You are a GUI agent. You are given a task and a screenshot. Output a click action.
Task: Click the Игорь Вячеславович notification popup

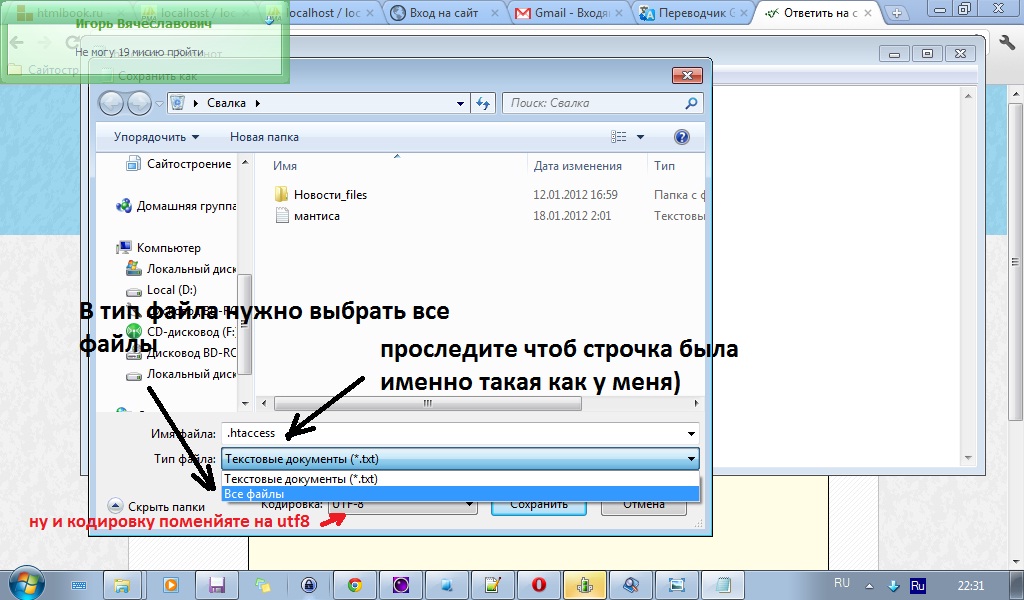point(144,42)
